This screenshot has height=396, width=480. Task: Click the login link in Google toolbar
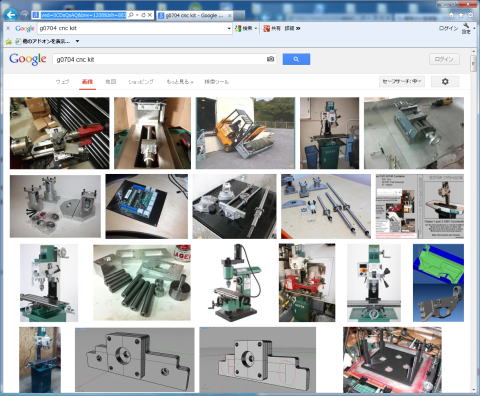pyautogui.click(x=448, y=28)
